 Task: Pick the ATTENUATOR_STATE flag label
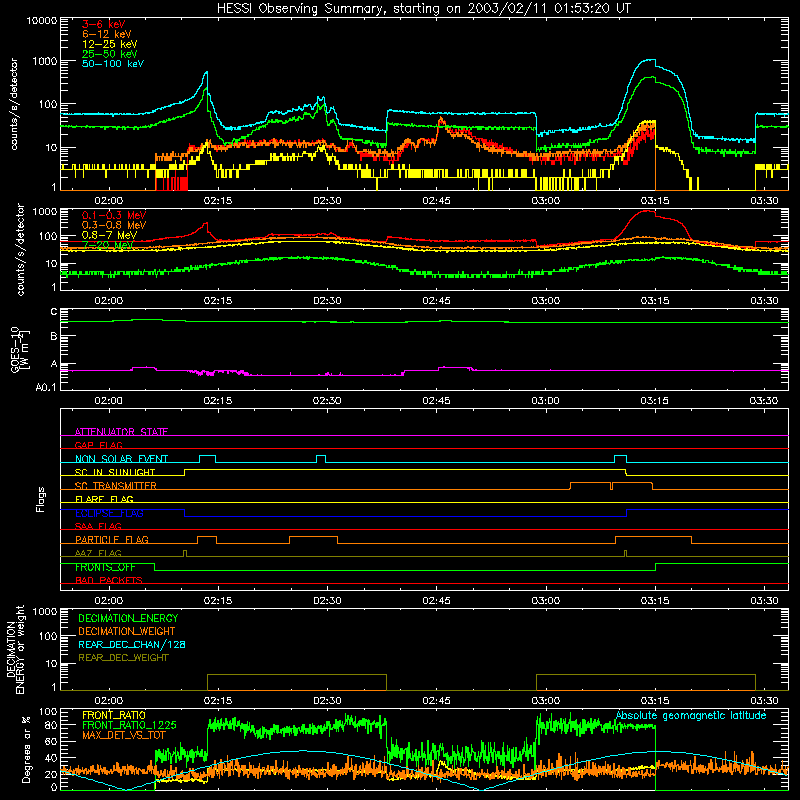pos(121,432)
